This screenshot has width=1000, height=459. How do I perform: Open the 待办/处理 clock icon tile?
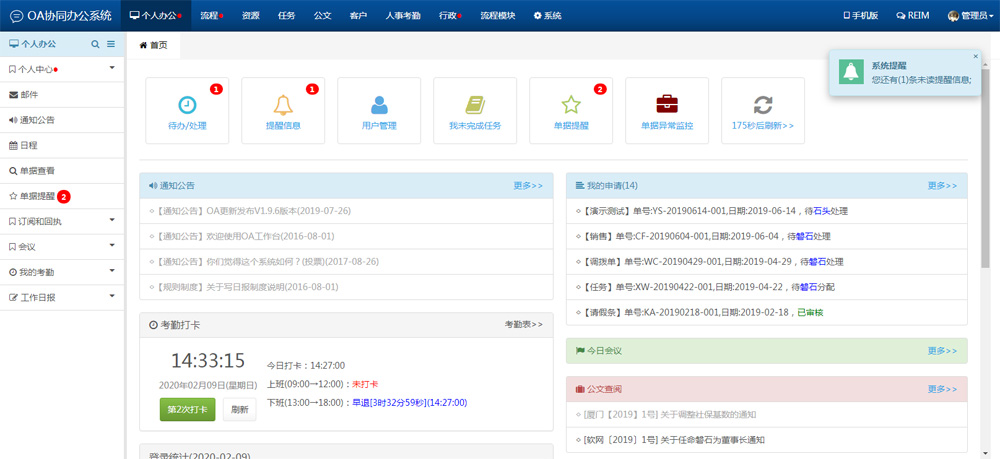(187, 110)
